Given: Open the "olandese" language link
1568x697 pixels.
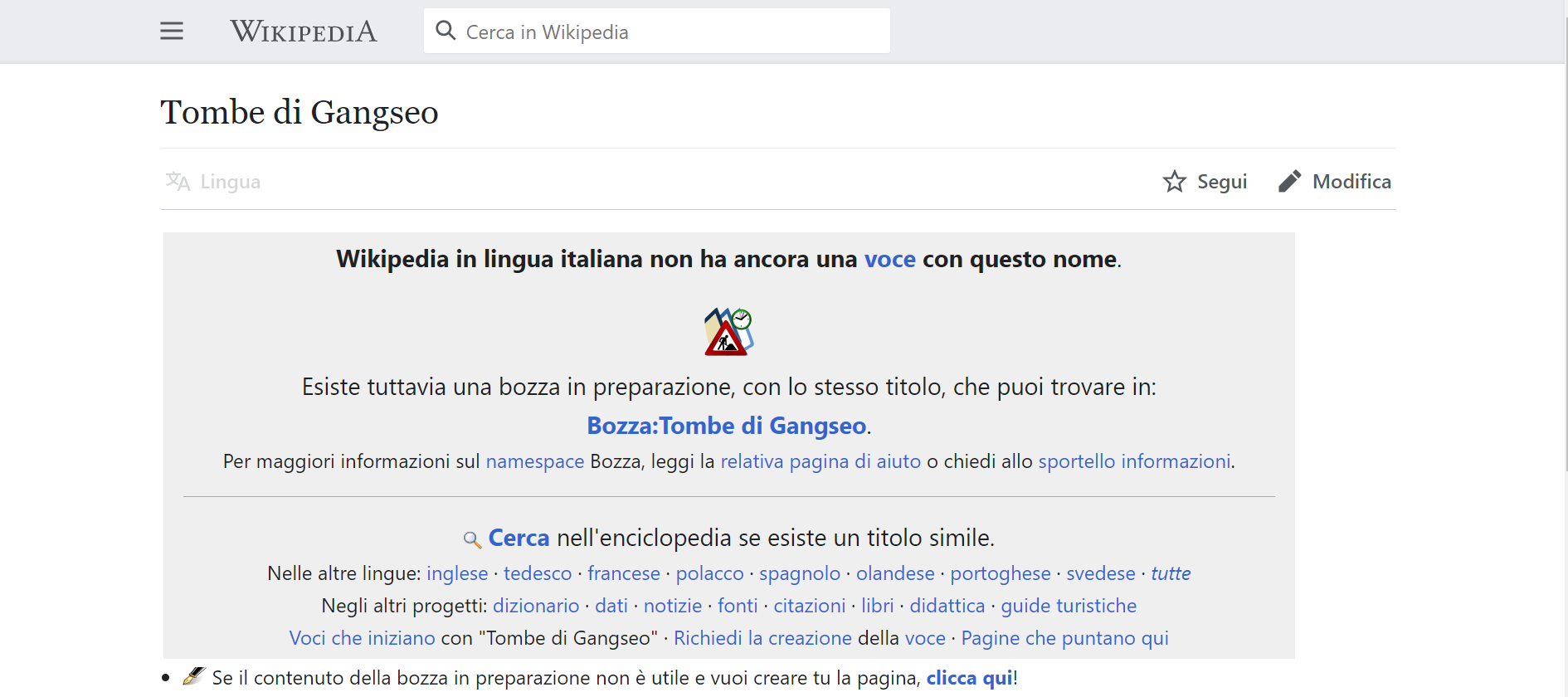Looking at the screenshot, I should pos(895,573).
